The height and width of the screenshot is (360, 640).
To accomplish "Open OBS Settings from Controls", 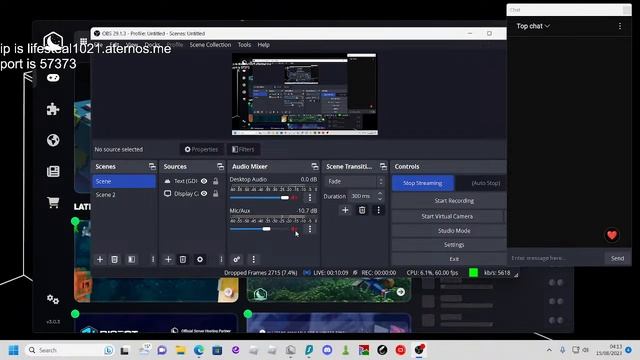I will 449,245.
